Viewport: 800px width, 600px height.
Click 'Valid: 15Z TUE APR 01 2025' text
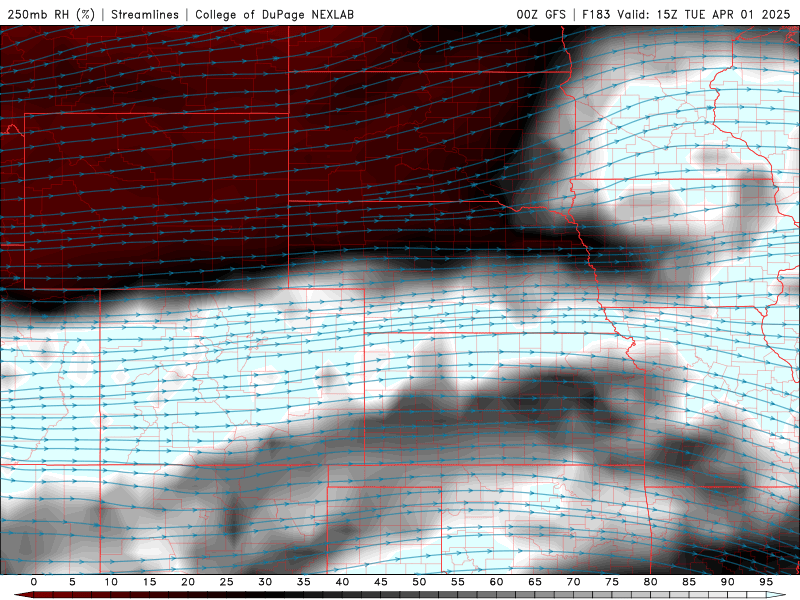704,14
